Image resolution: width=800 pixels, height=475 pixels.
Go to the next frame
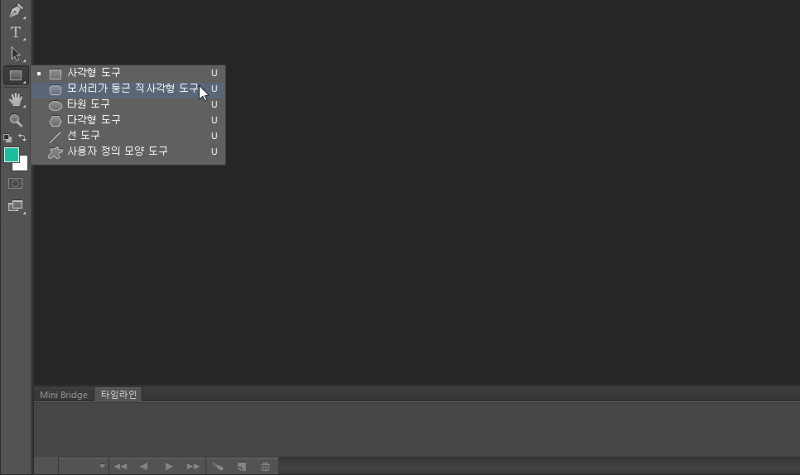coord(193,466)
